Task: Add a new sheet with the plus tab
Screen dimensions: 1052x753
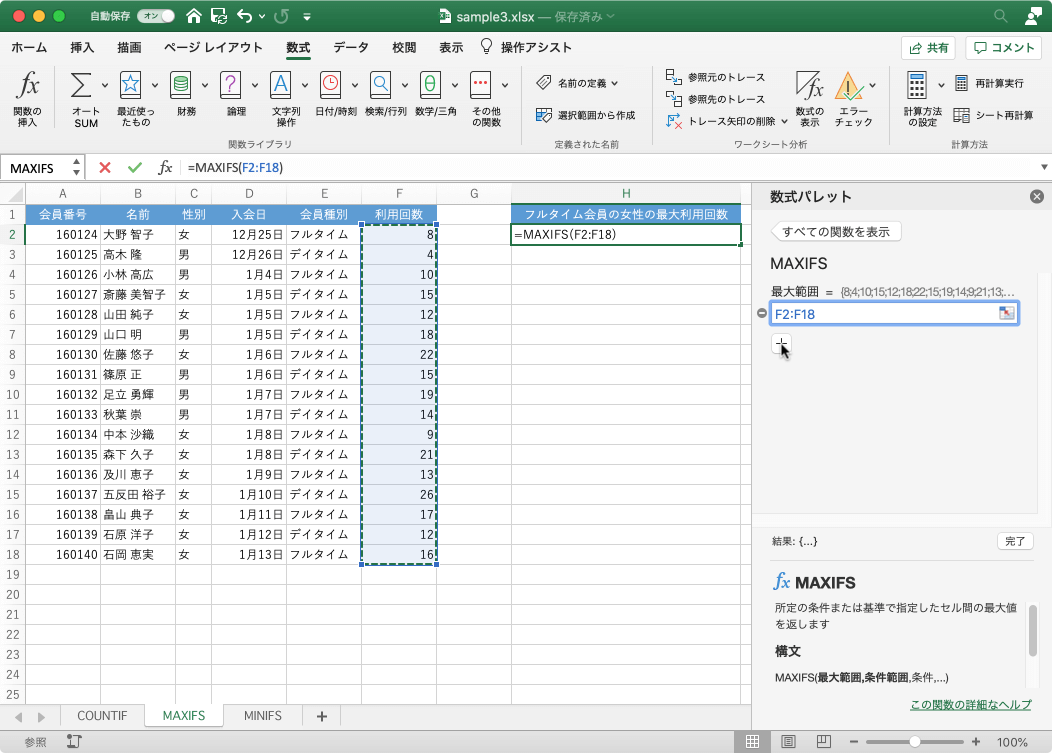Action: click(321, 716)
